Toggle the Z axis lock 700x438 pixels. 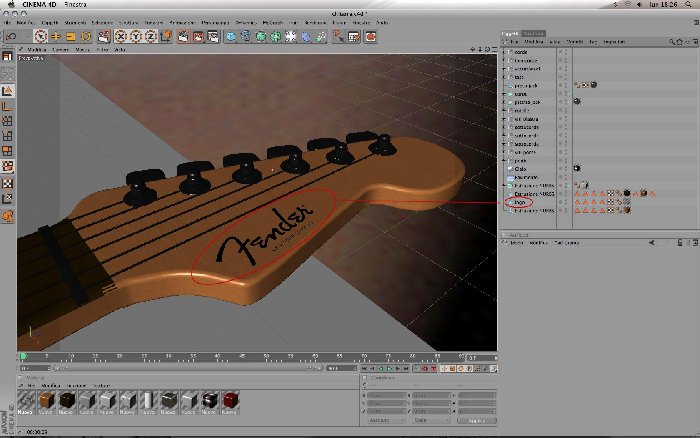151,36
